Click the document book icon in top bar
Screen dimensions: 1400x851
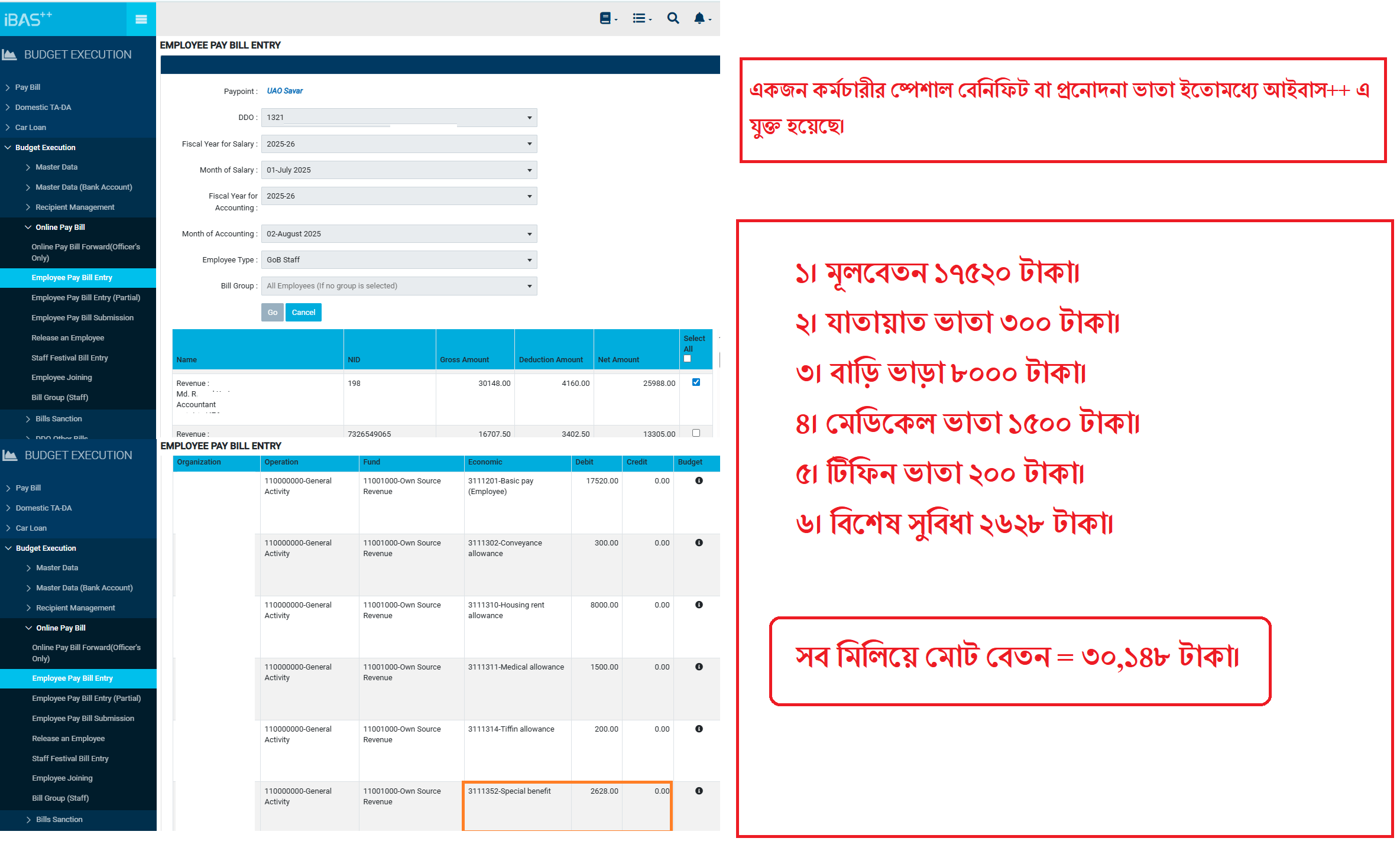(605, 18)
